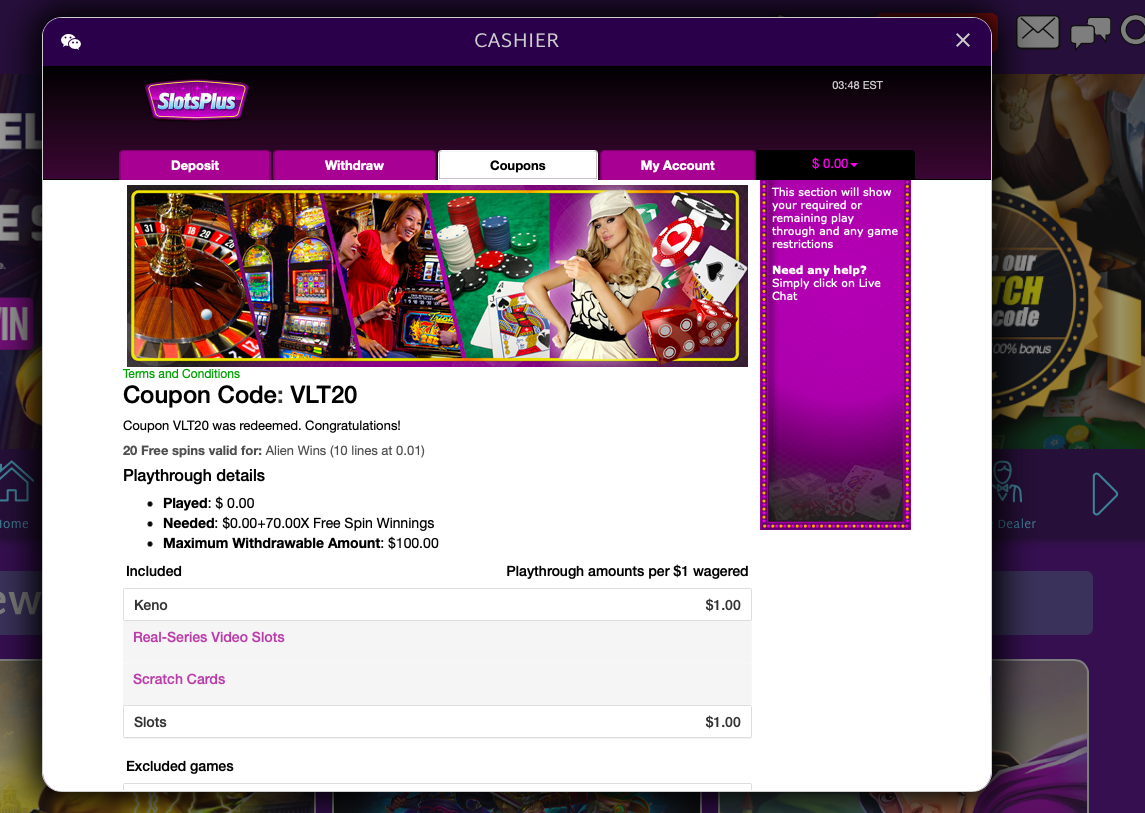This screenshot has height=813, width=1145.
Task: Click the chat icon in Cashier header
Action: click(71, 41)
